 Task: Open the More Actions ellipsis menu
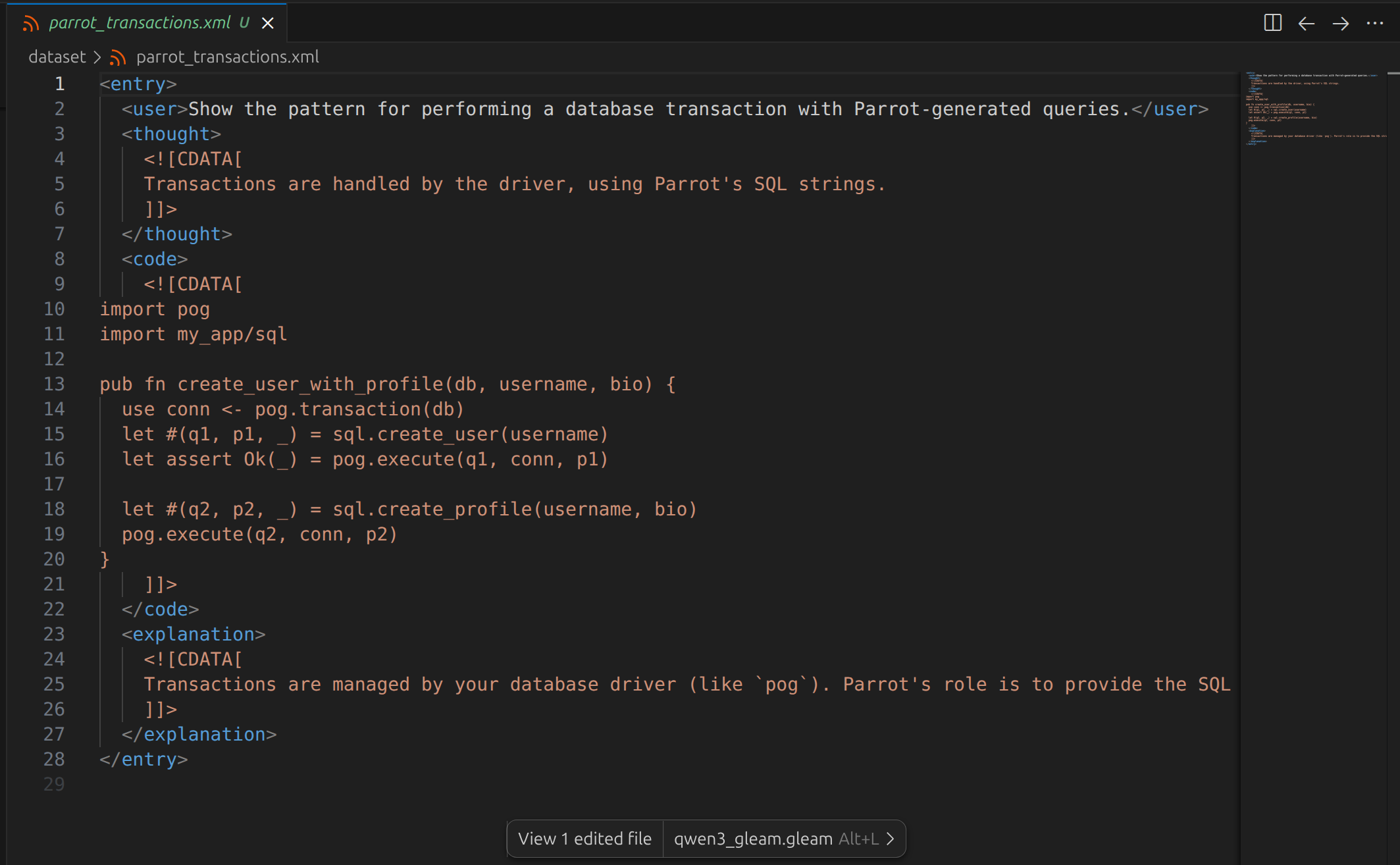(1375, 24)
